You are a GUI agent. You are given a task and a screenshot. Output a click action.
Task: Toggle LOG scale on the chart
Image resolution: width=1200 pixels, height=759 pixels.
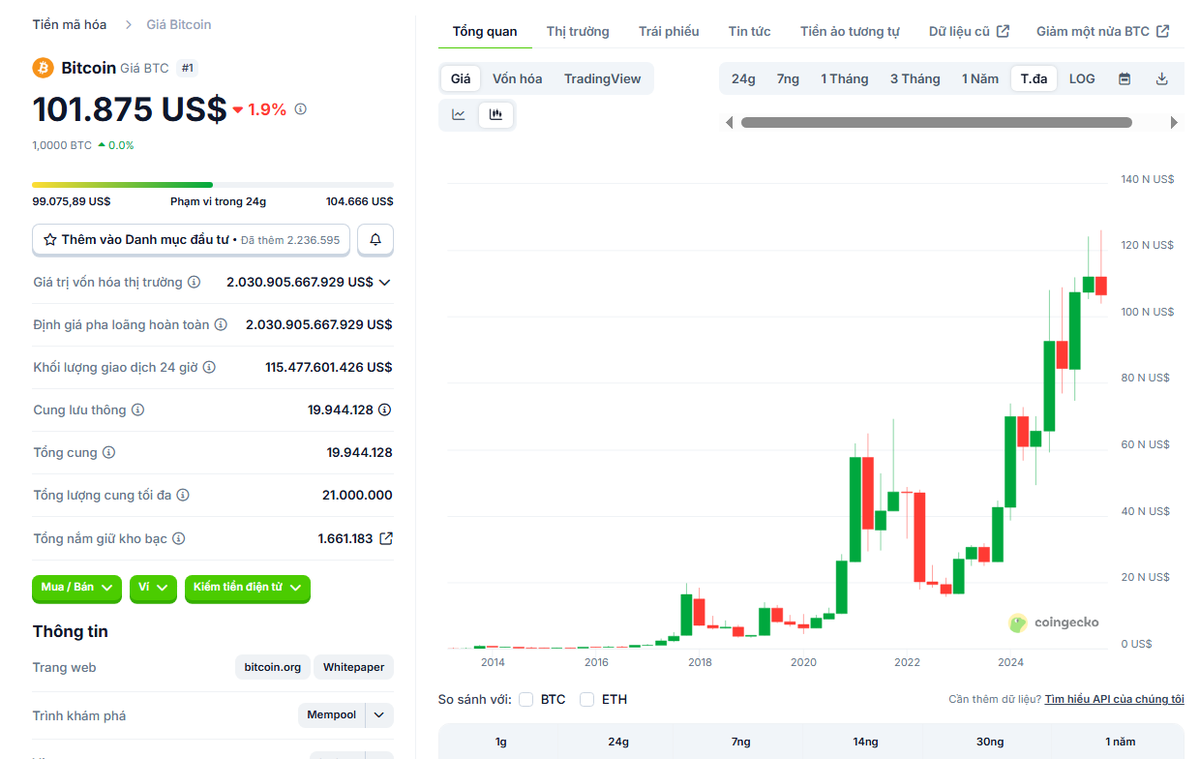(x=1082, y=79)
